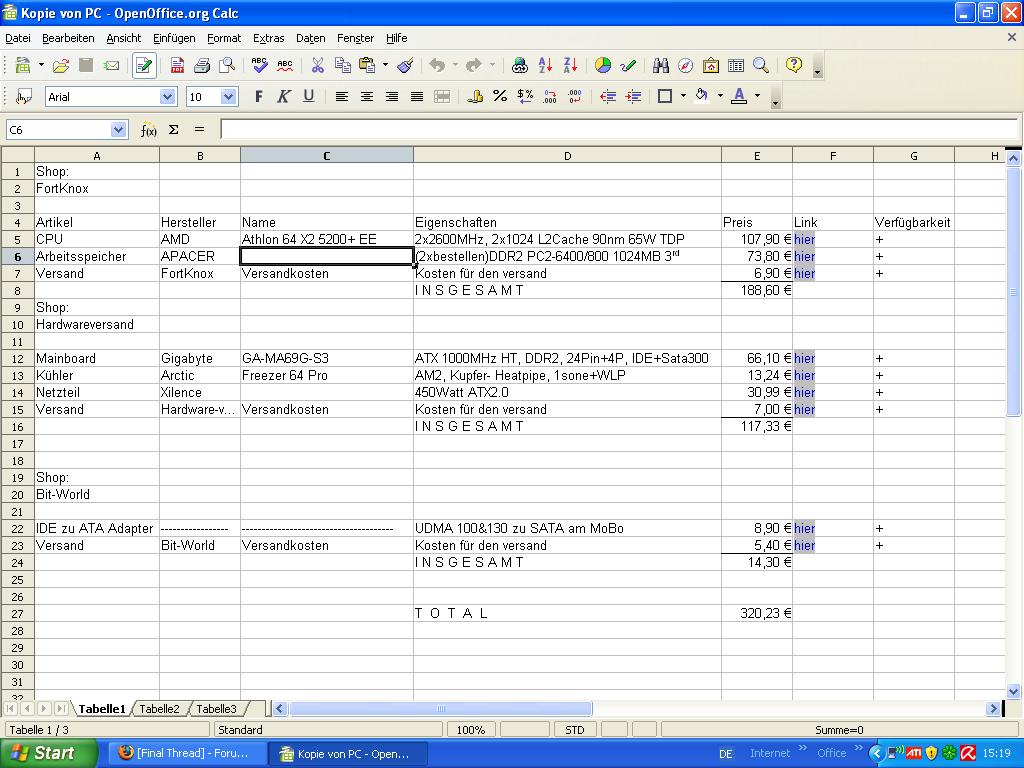The height and width of the screenshot is (768, 1024).
Task: Open a document with the folder icon
Action: [x=61, y=65]
